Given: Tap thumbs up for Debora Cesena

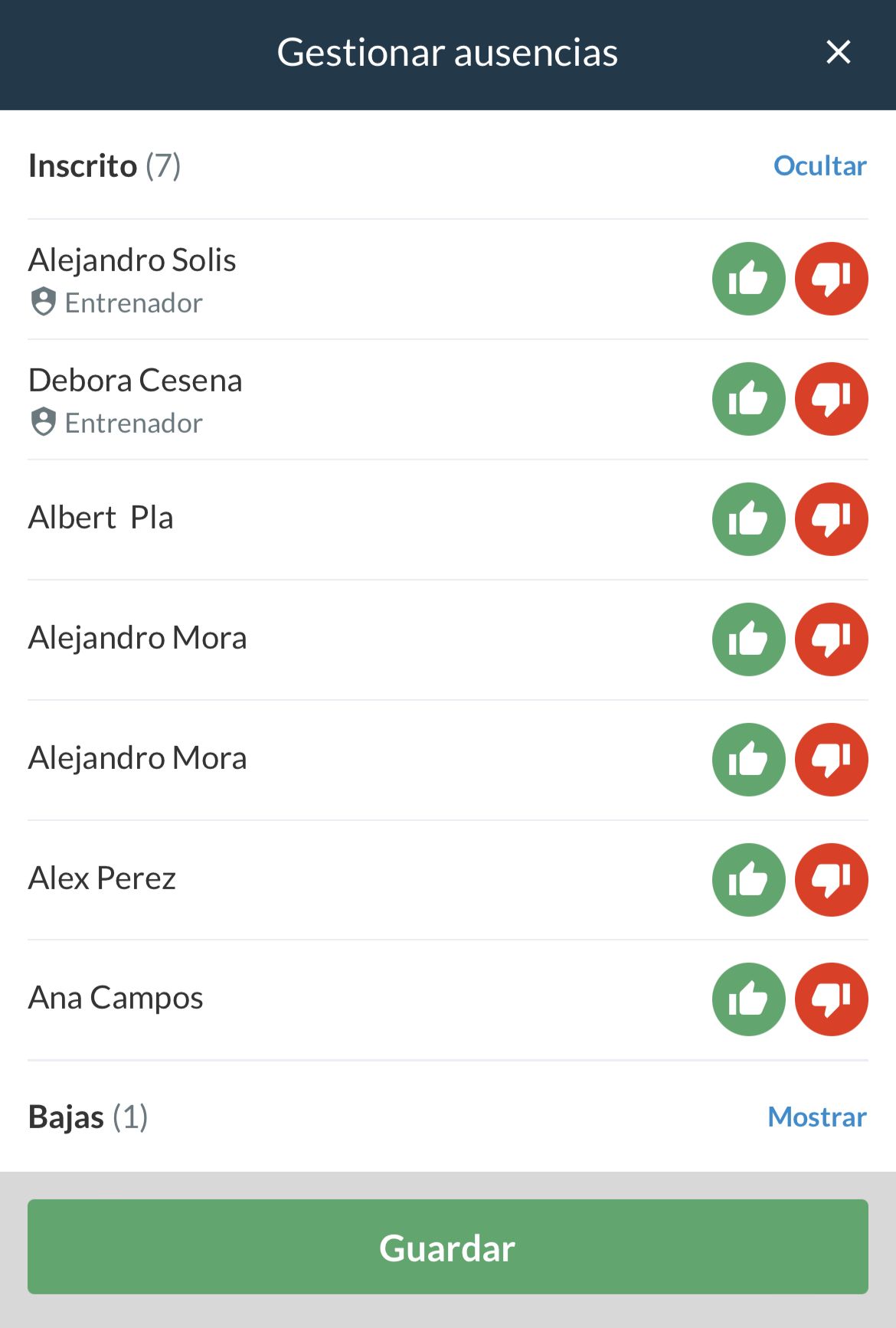Looking at the screenshot, I should (x=748, y=399).
